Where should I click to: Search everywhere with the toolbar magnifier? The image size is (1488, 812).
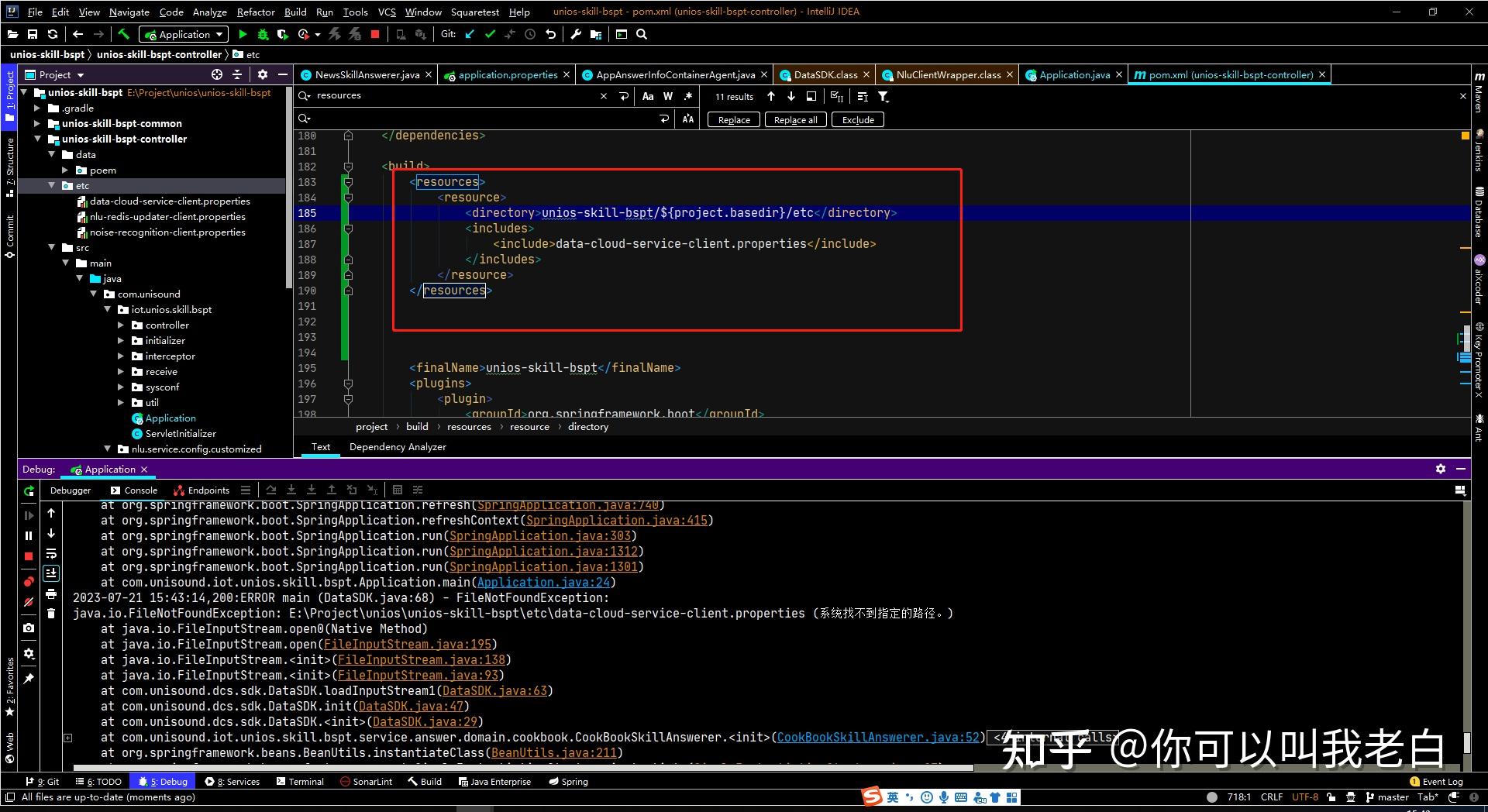[x=642, y=34]
